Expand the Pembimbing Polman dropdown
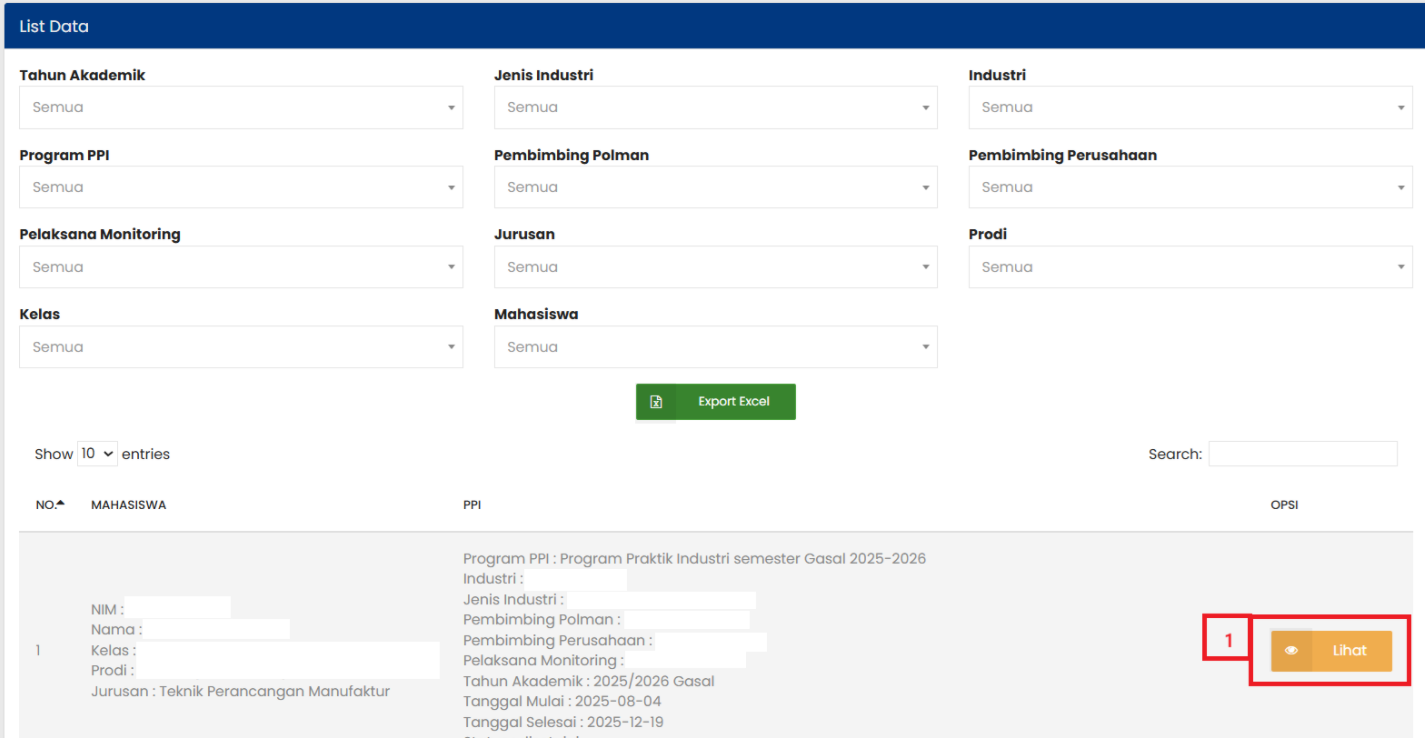The width and height of the screenshot is (1425, 738). pos(715,187)
